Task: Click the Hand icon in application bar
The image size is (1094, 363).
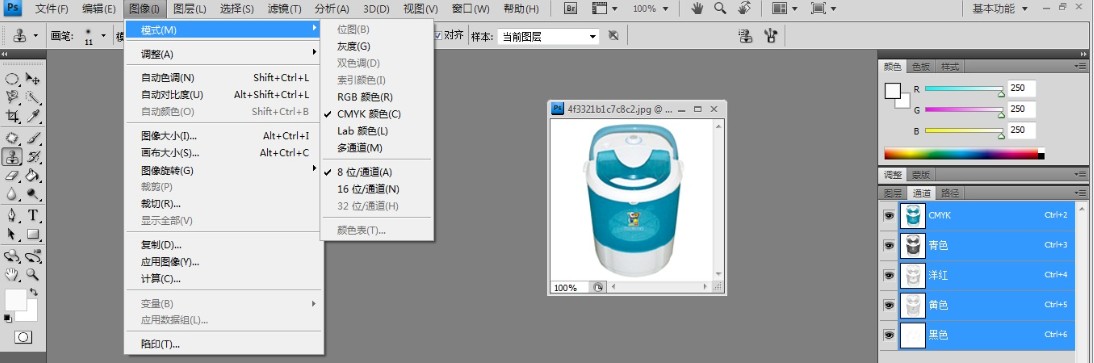Action: [697, 8]
